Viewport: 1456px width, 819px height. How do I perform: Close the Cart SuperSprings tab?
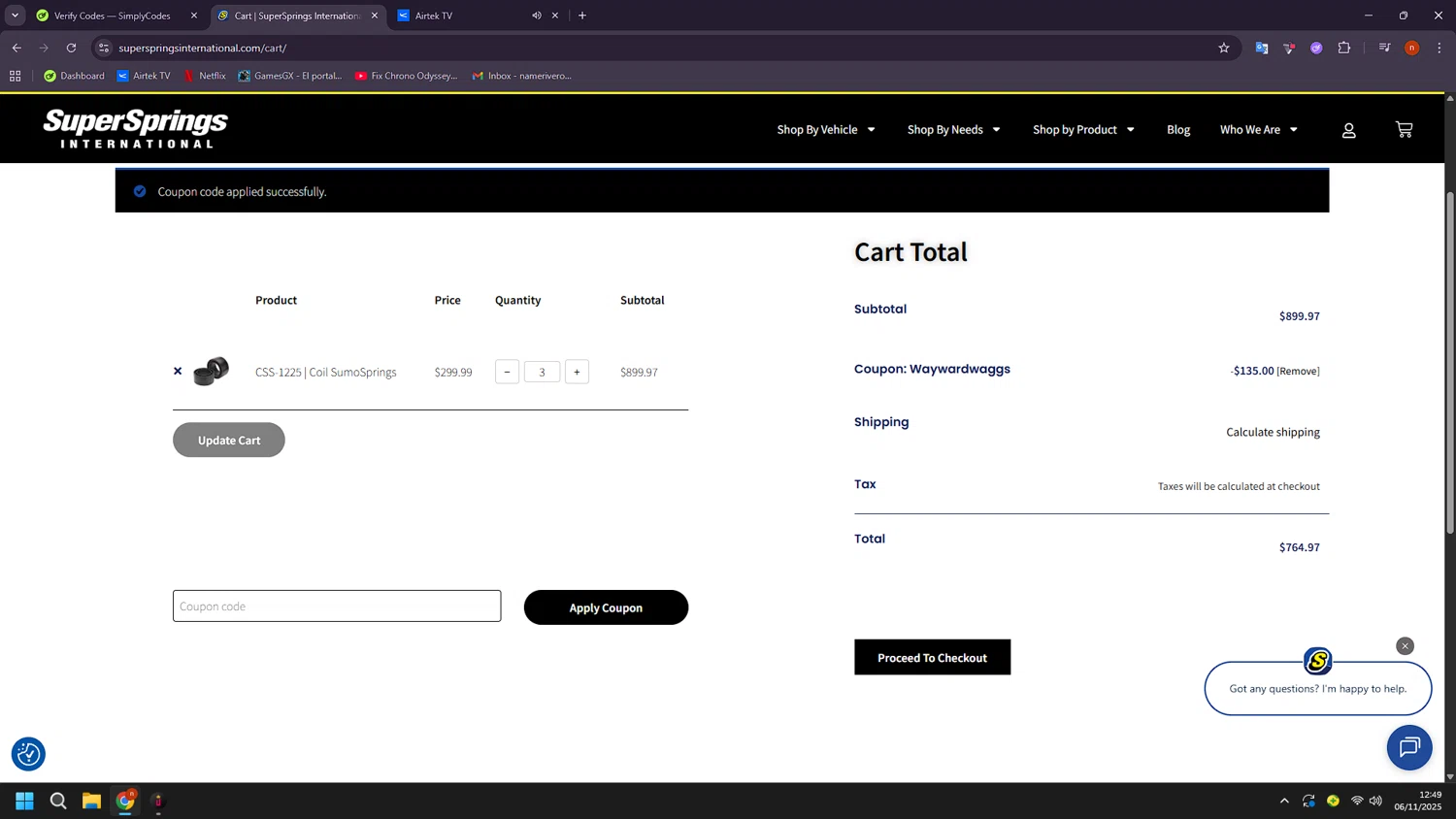(x=375, y=16)
